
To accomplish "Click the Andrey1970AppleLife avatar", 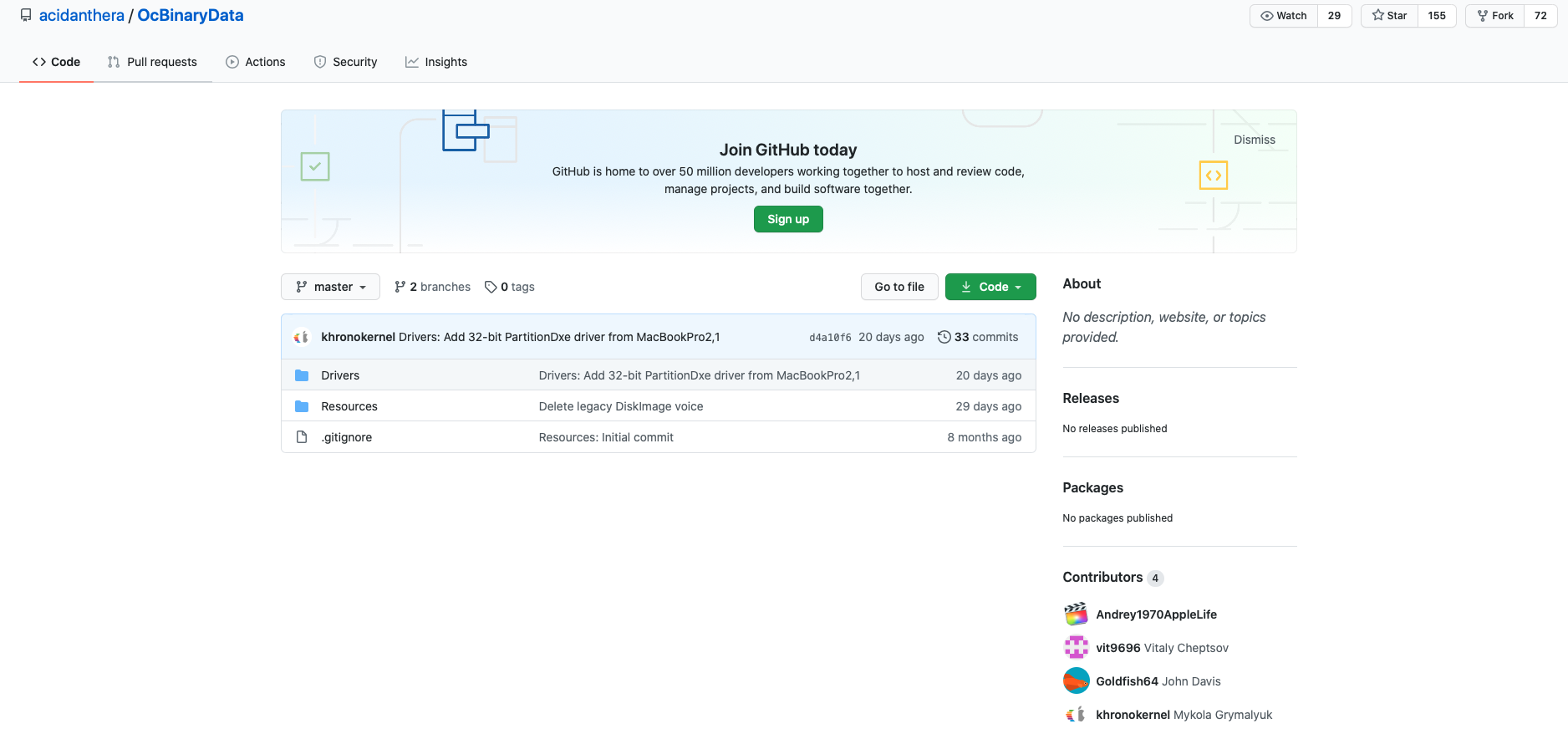I will point(1077,614).
